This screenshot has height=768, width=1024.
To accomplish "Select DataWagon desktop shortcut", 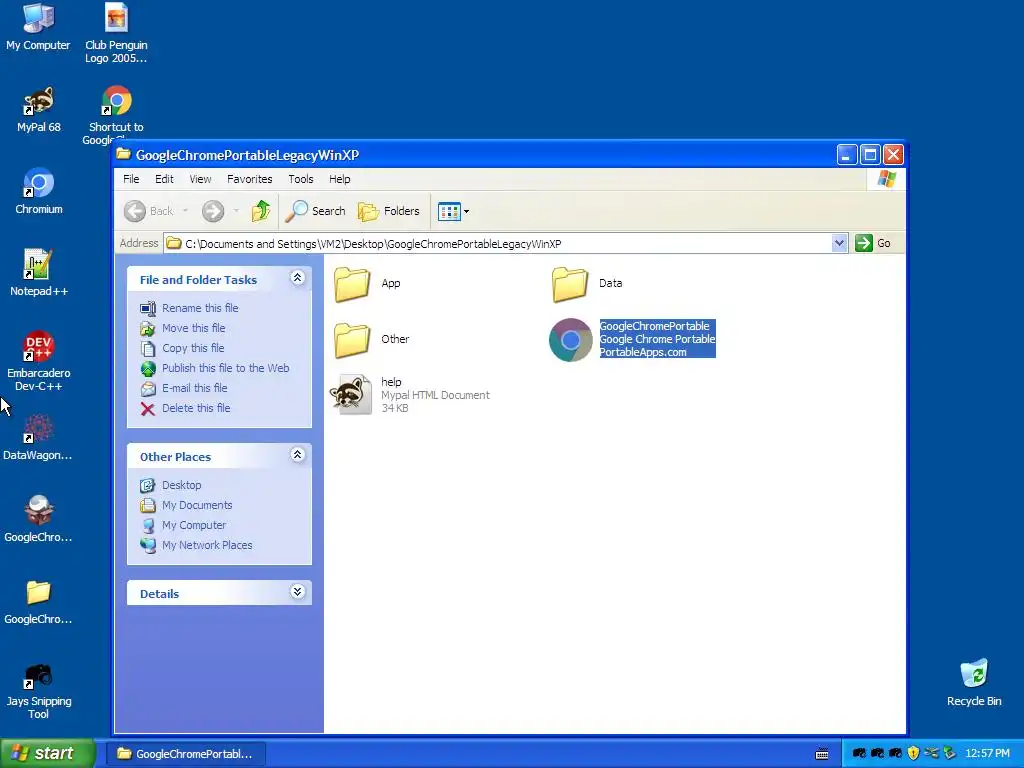I will click(38, 429).
